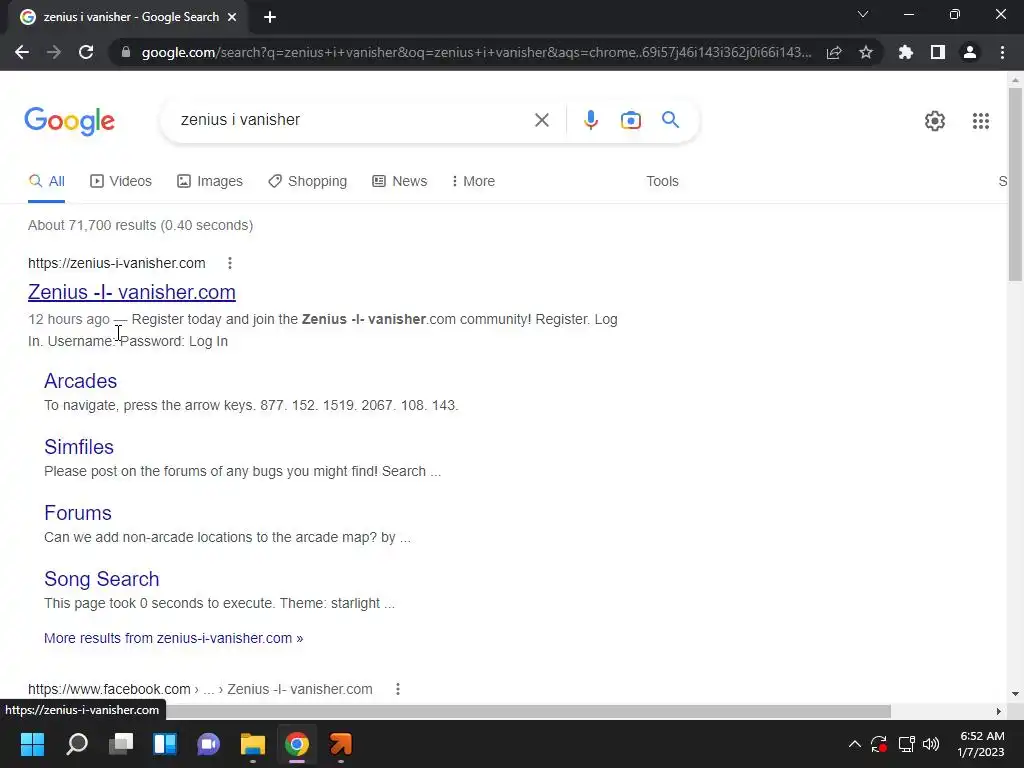1024x768 pixels.
Task: Switch to the Images tab
Action: pyautogui.click(x=210, y=181)
